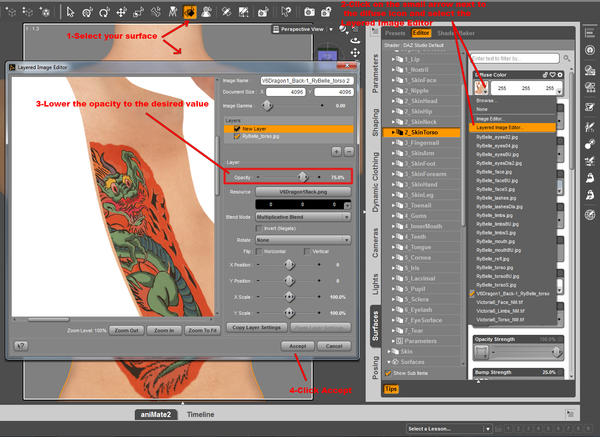Select the Scale tool icon
This screenshot has width=600, height=437.
click(138, 13)
